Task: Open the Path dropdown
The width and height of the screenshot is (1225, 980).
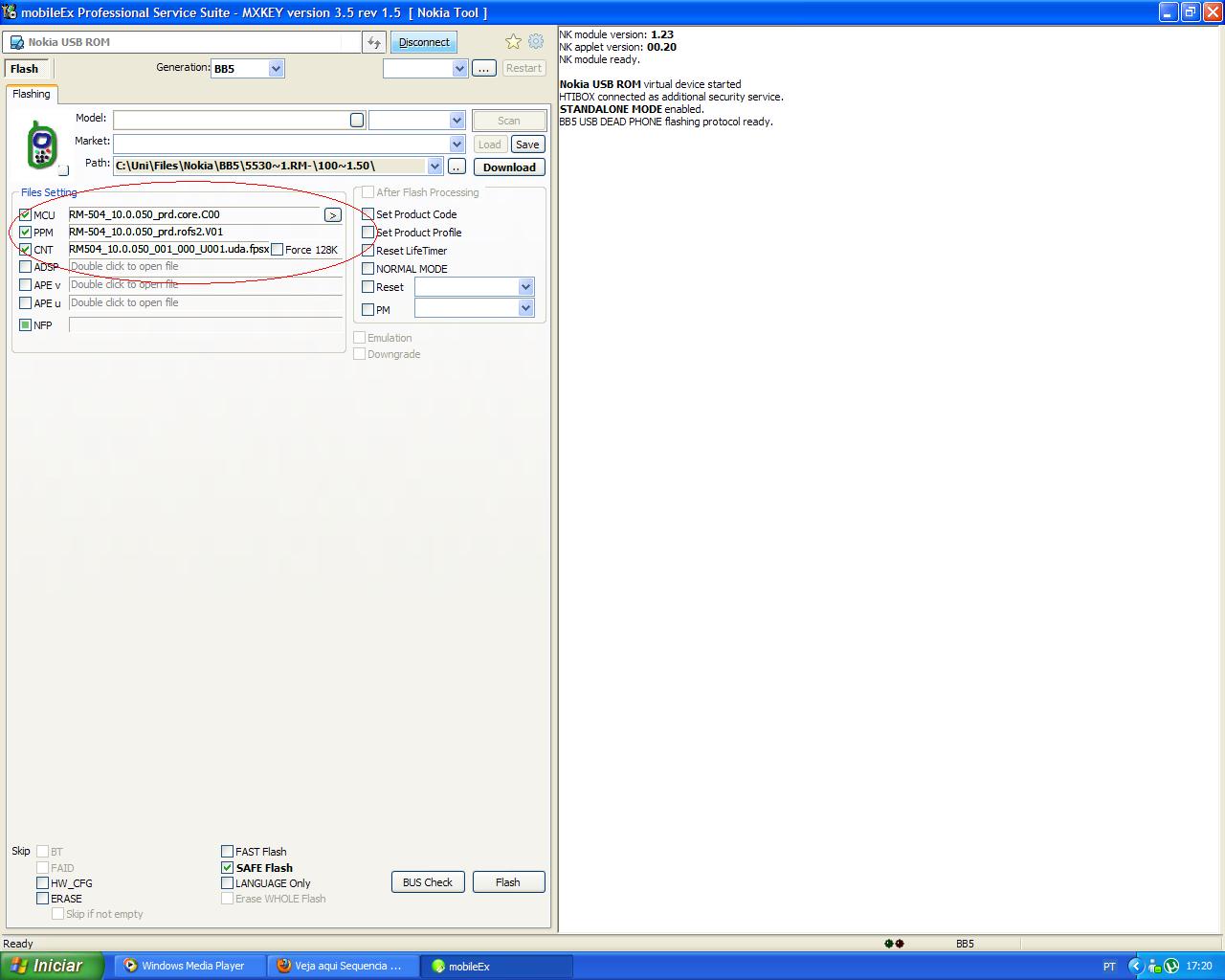Action: coord(434,167)
